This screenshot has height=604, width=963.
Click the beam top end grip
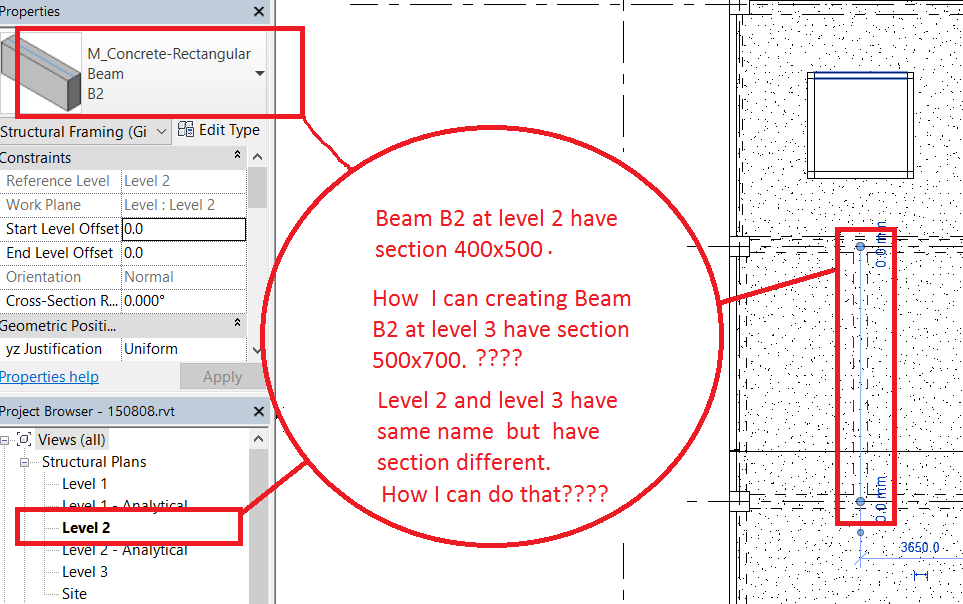(860, 246)
